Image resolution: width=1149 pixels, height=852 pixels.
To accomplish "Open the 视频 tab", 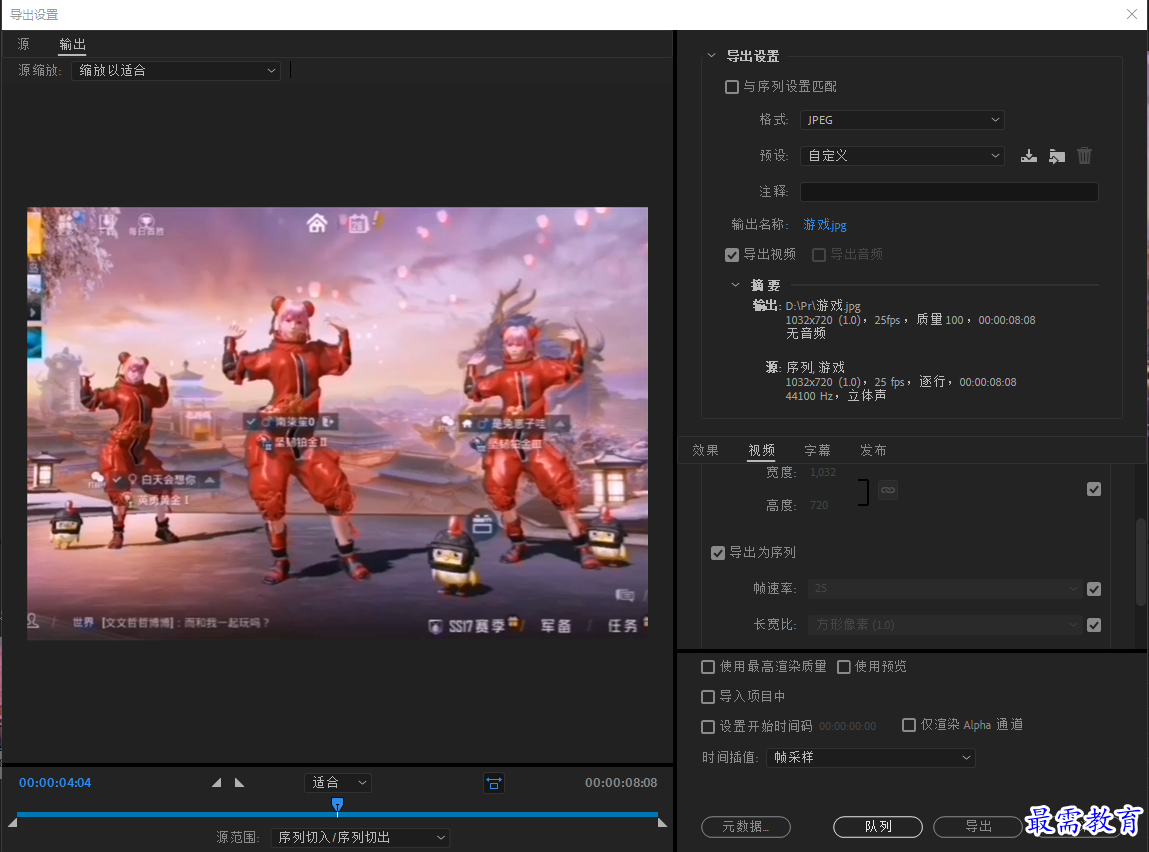I will pos(761,450).
